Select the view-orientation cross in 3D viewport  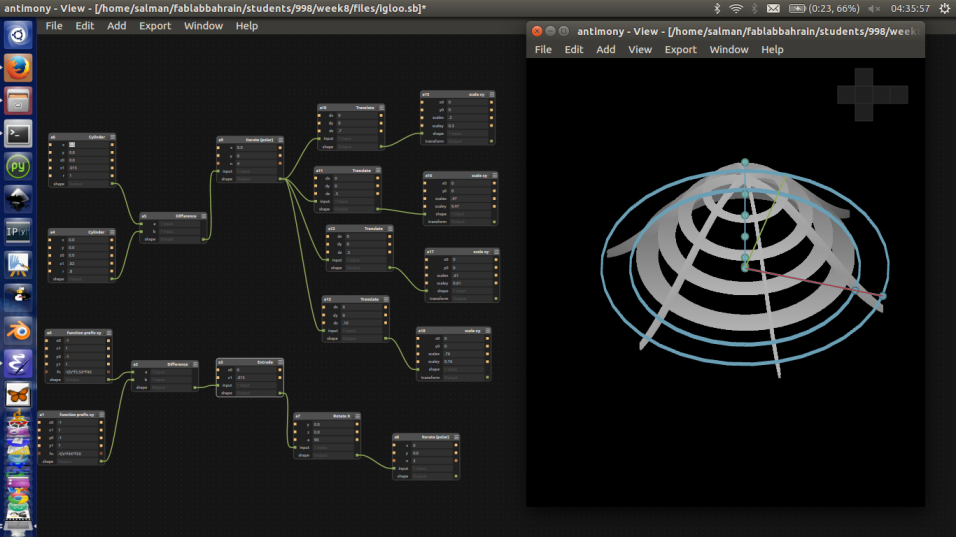pos(872,94)
